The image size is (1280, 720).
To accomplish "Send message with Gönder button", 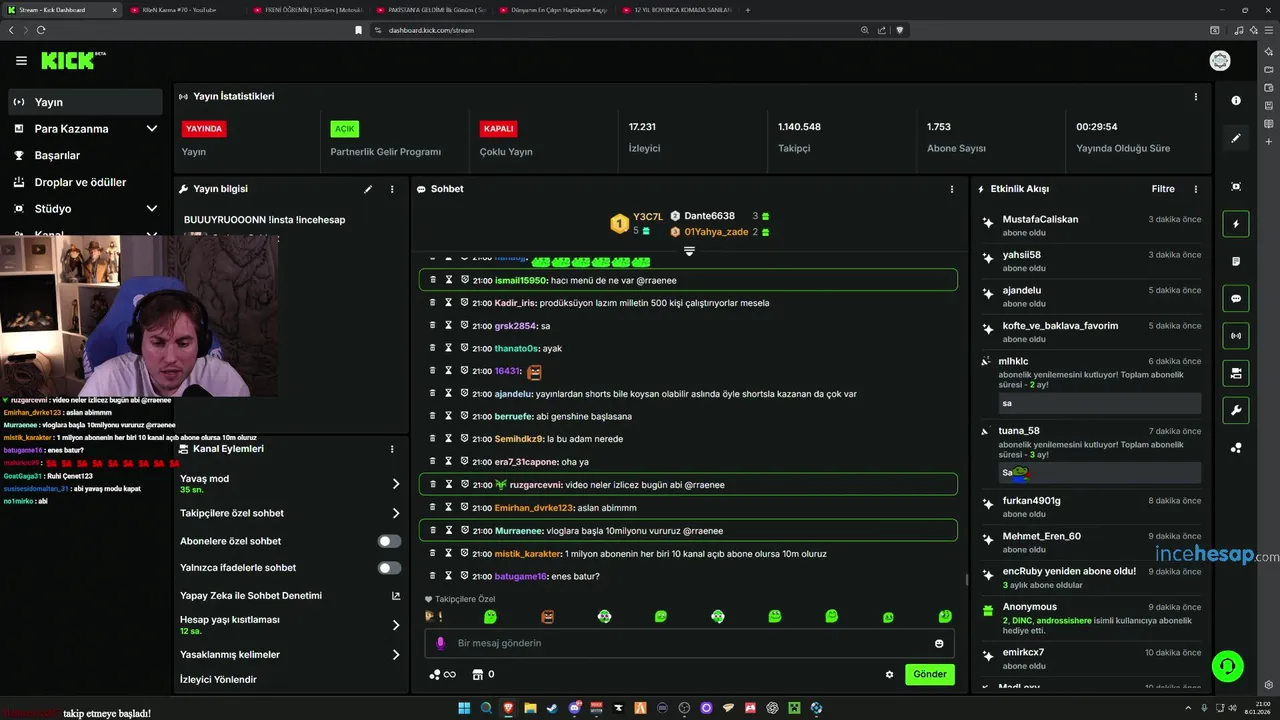I will tap(929, 674).
